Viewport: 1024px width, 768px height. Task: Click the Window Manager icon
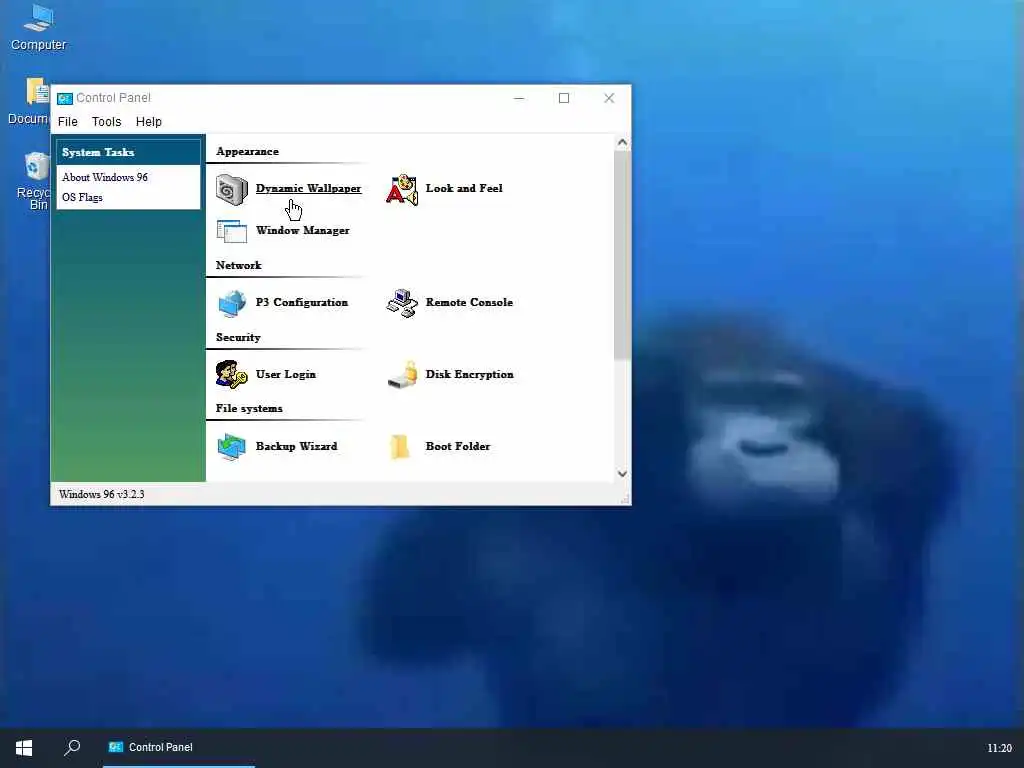tap(232, 231)
